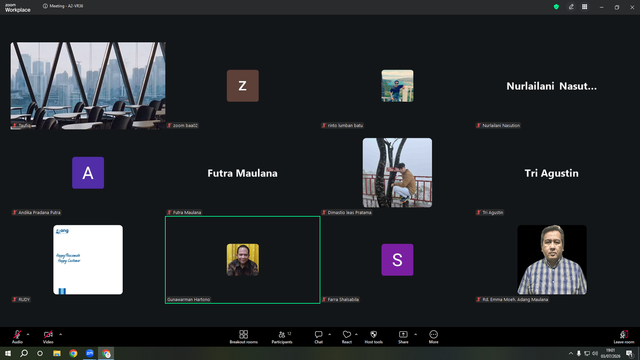Viewport: 640px width, 360px height.
Task: Click Nurlailani Nasut... name tile
Action: [551, 86]
